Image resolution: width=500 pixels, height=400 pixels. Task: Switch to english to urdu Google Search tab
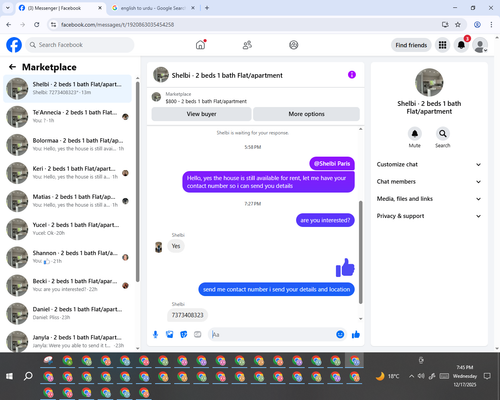click(152, 8)
